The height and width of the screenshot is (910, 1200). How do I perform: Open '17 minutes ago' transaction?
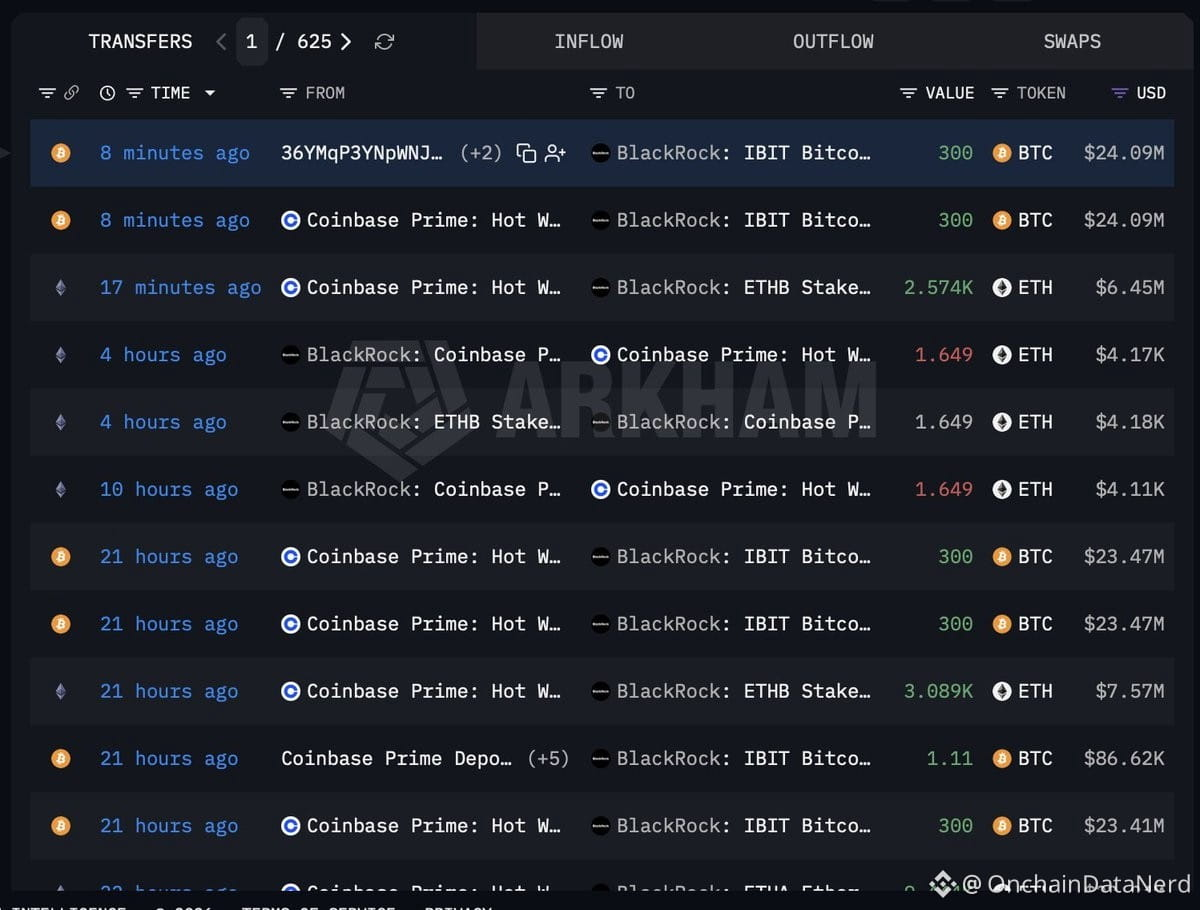tap(180, 288)
